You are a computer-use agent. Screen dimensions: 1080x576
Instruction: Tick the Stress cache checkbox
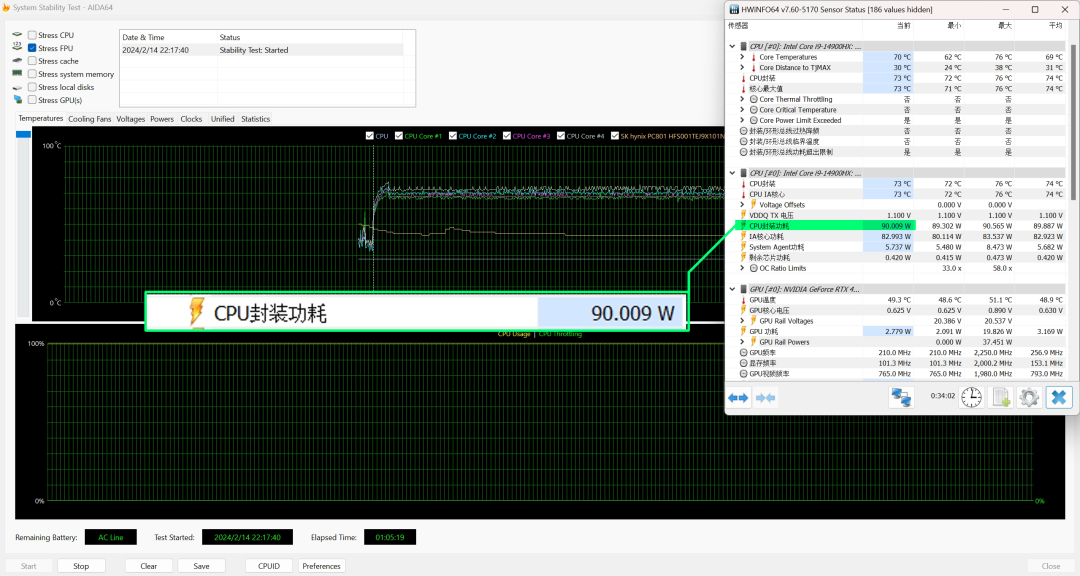tap(32, 61)
